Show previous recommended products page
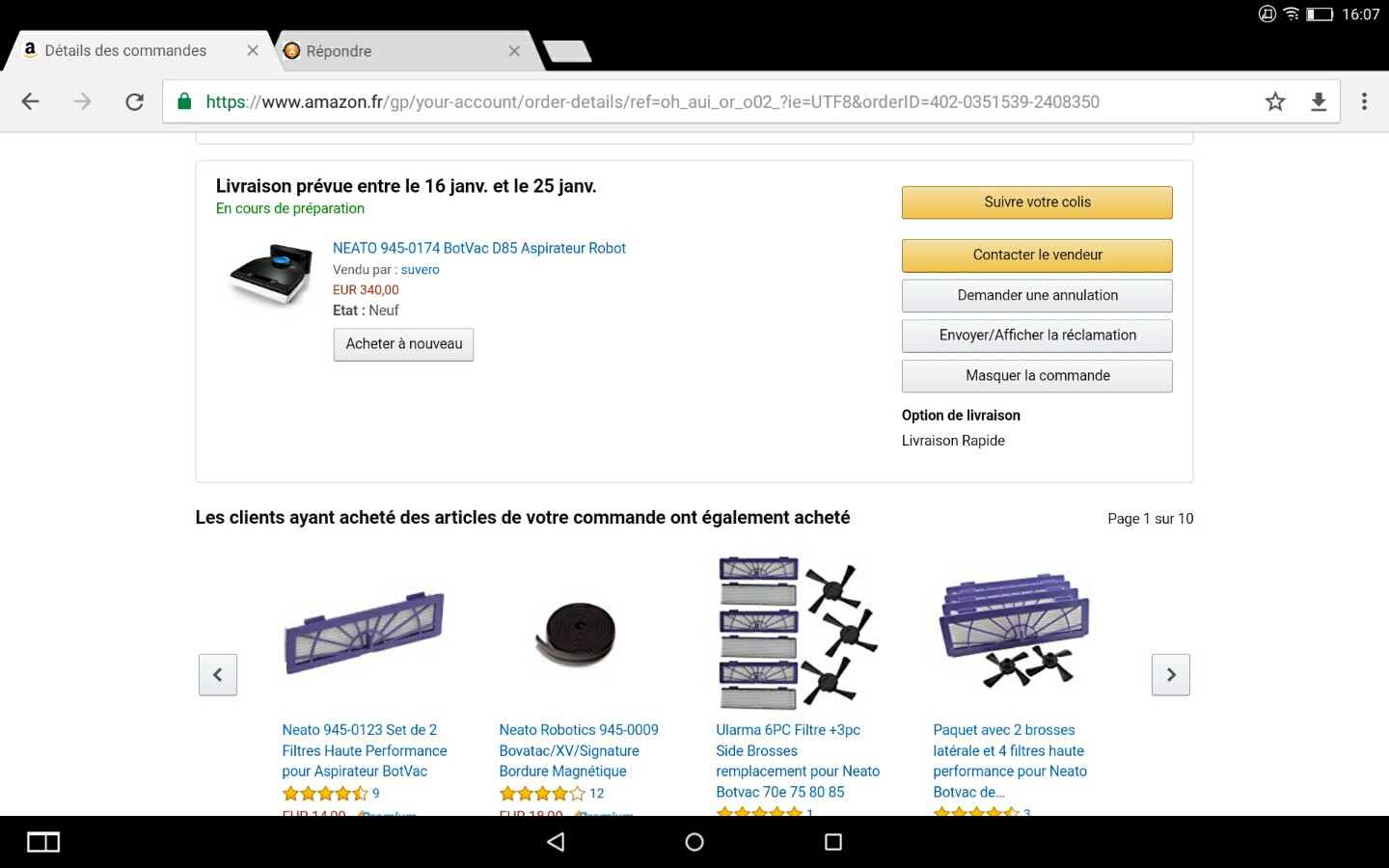 click(218, 675)
